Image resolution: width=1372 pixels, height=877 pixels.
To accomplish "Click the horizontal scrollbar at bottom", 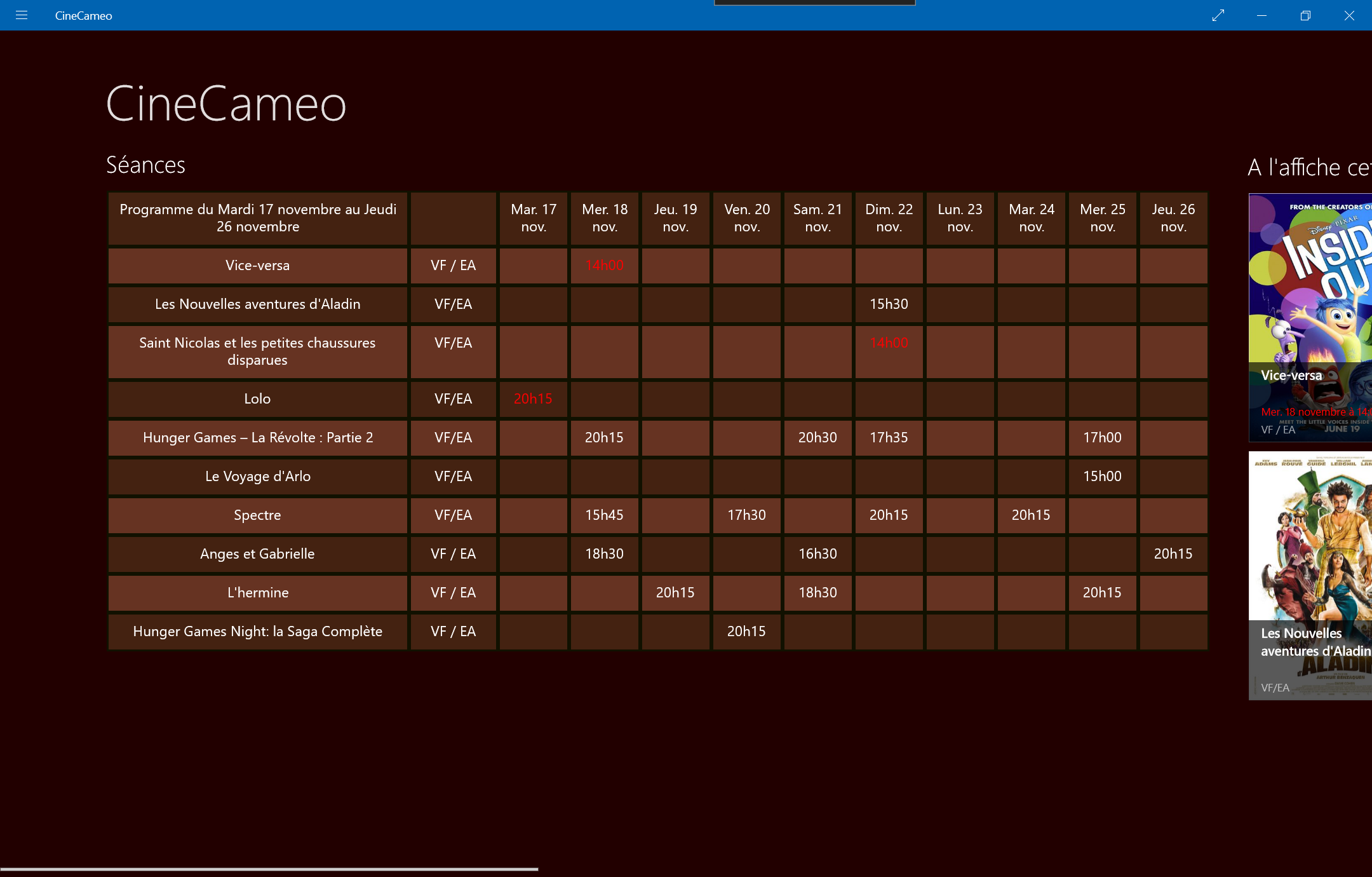I will (x=269, y=869).
